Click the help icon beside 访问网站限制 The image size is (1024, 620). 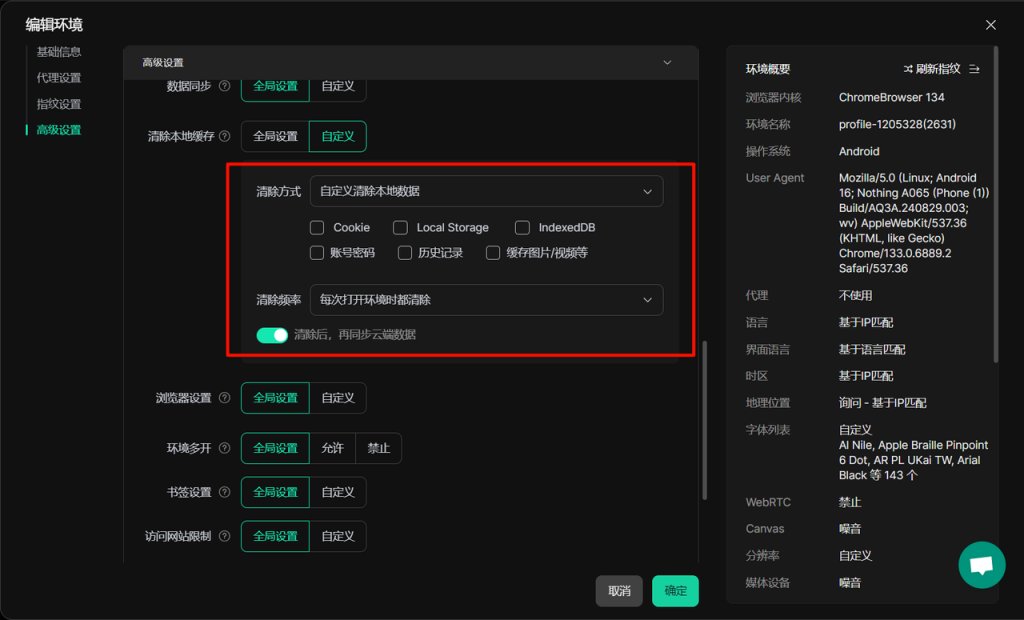224,536
